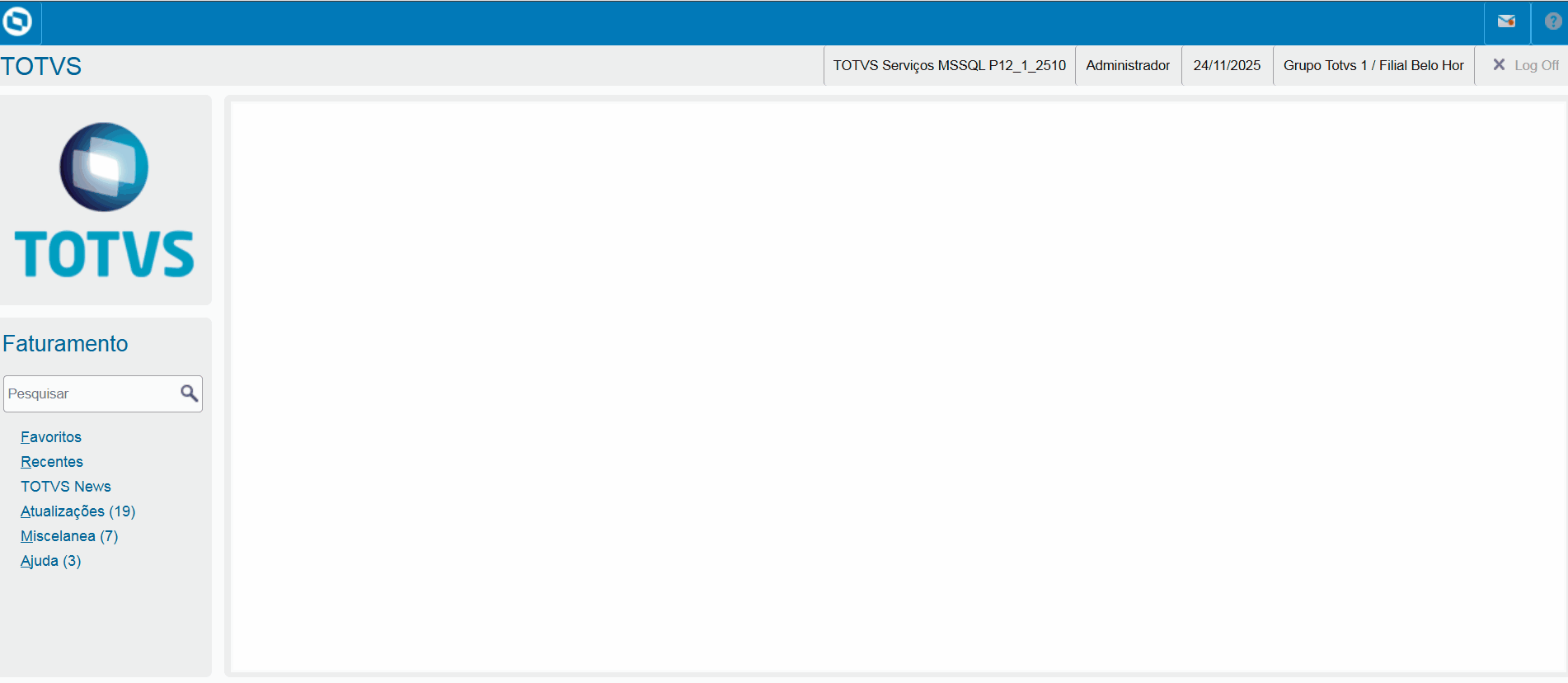Open the Recentes menu
This screenshot has height=683, width=1568.
[x=52, y=462]
